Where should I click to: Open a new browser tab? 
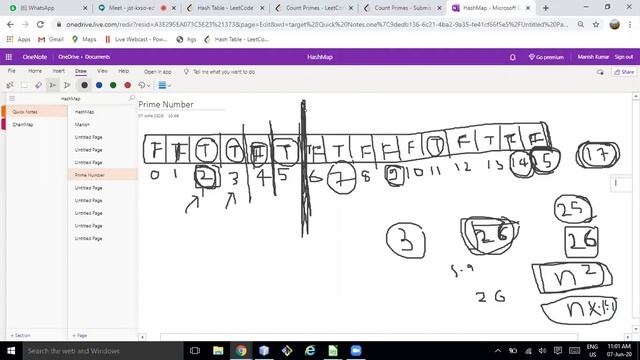[546, 8]
